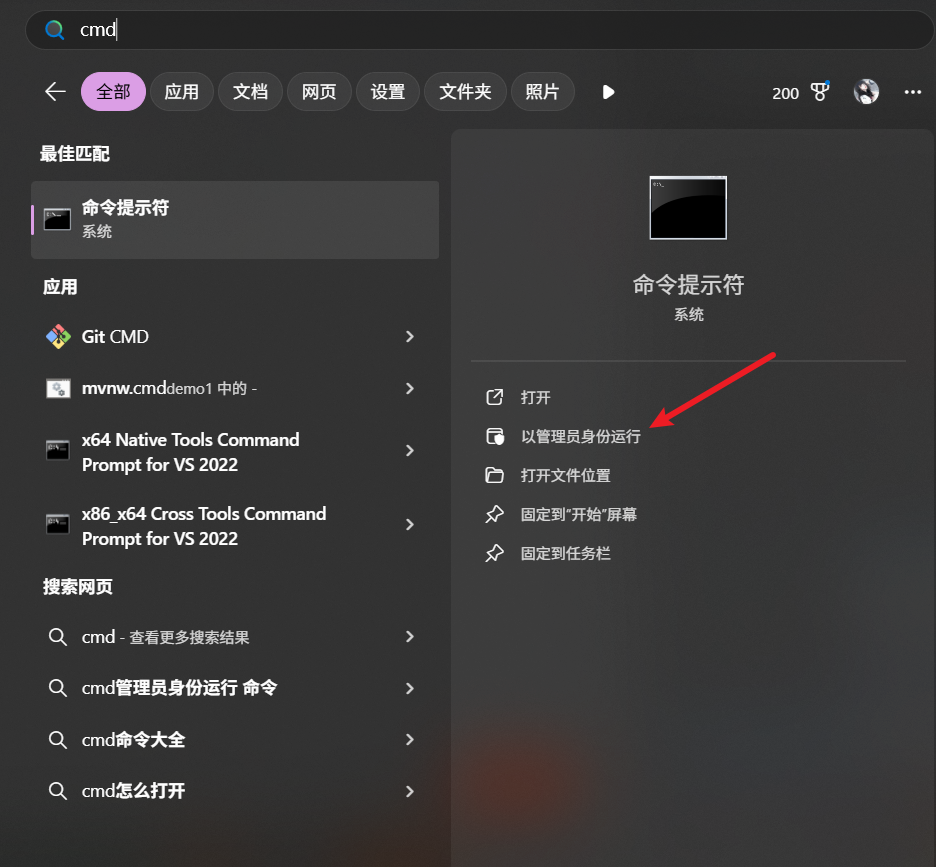
Task: Expand the Git CMD result chevron
Action: [x=410, y=337]
